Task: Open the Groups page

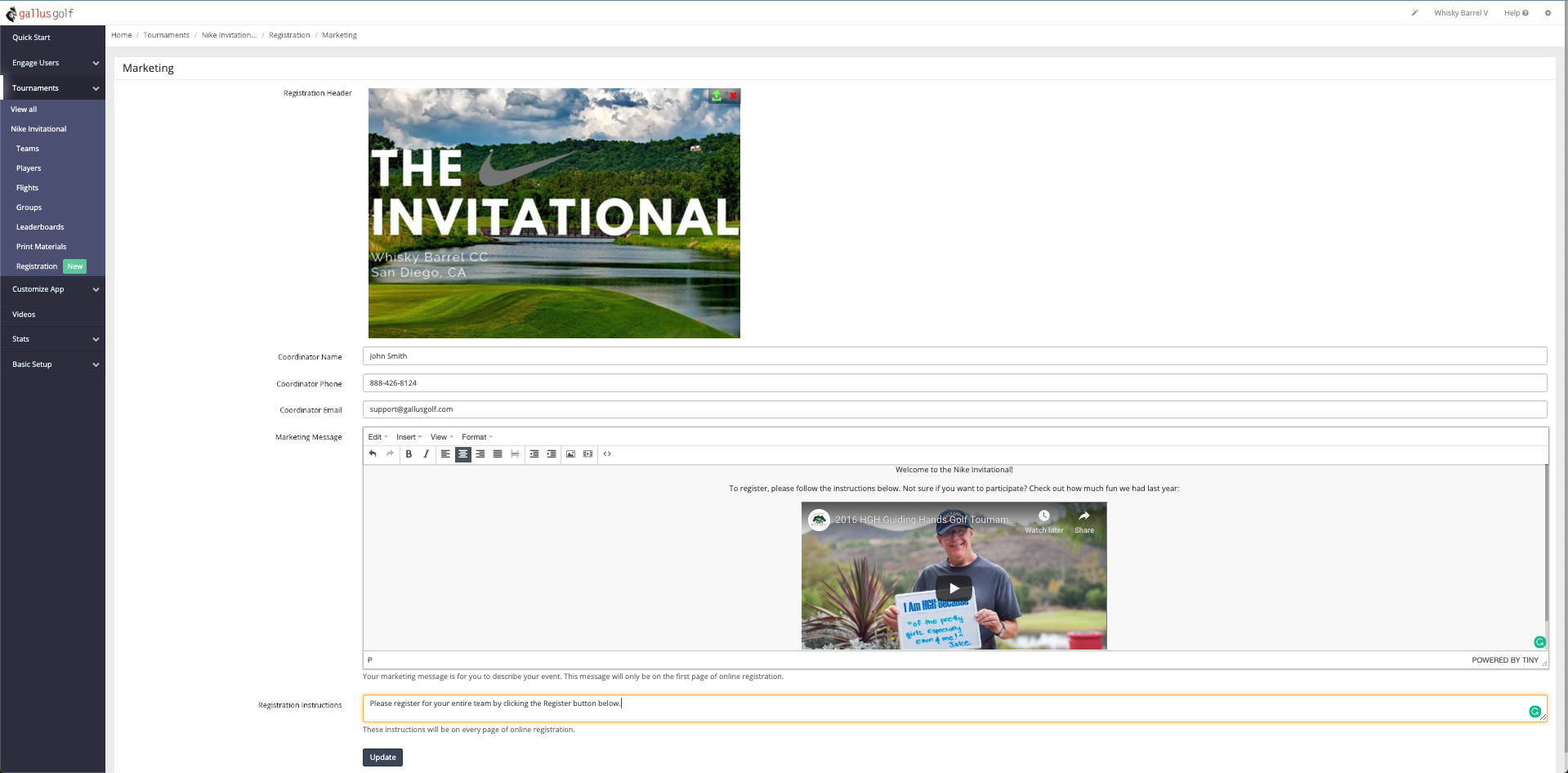Action: pyautogui.click(x=29, y=208)
